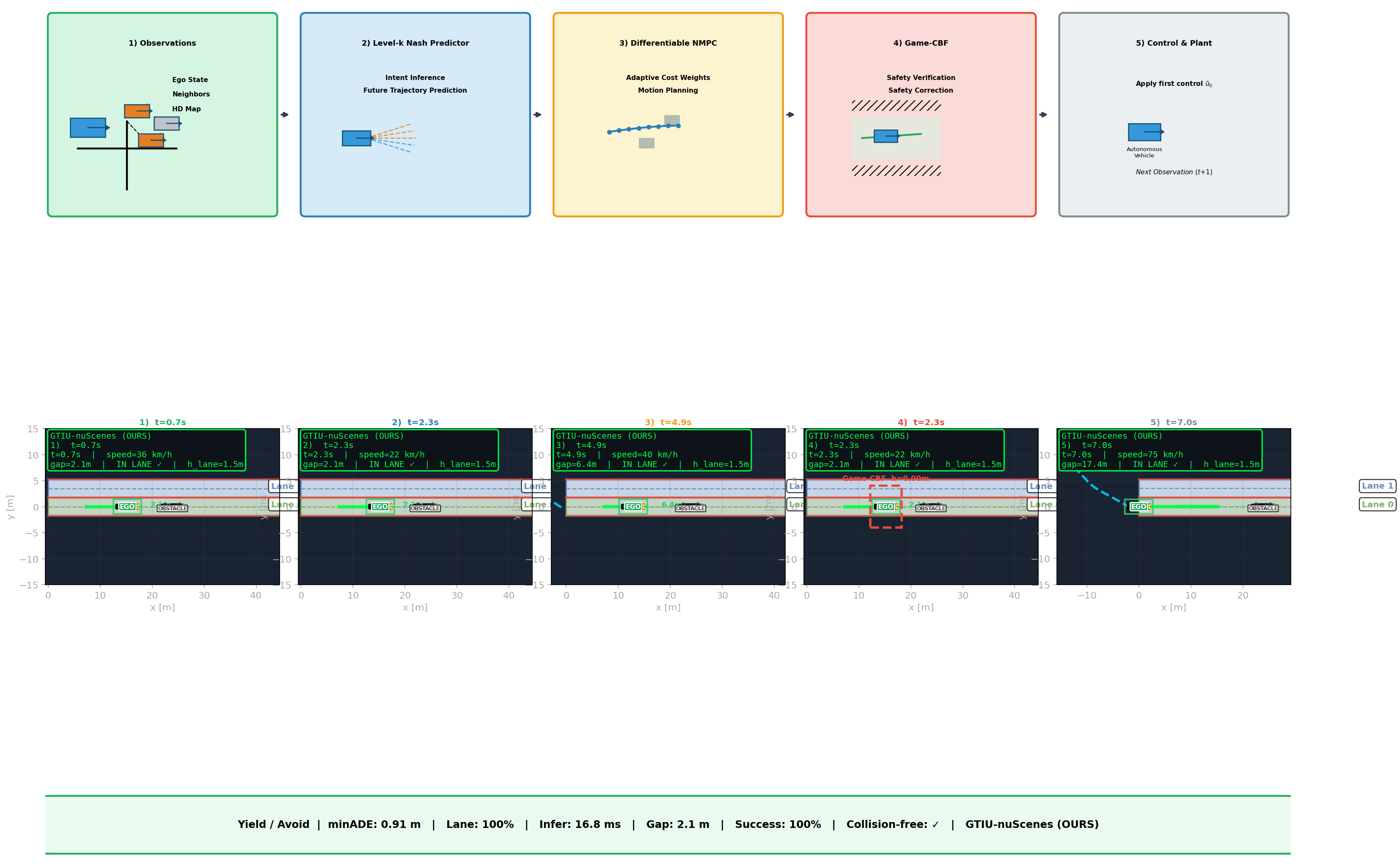Click the EGO marker in the 3) t=4.9s plot

coord(633,506)
